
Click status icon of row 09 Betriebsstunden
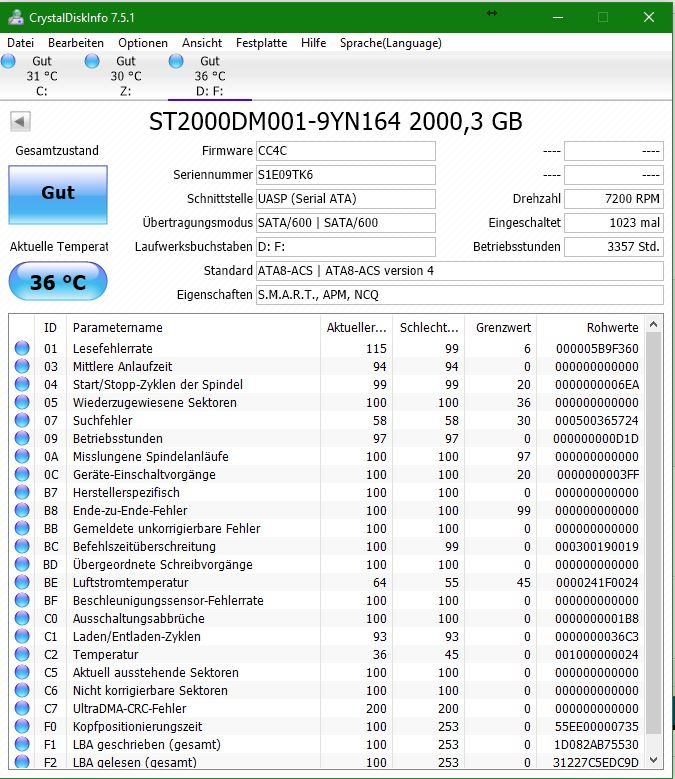pos(22,438)
